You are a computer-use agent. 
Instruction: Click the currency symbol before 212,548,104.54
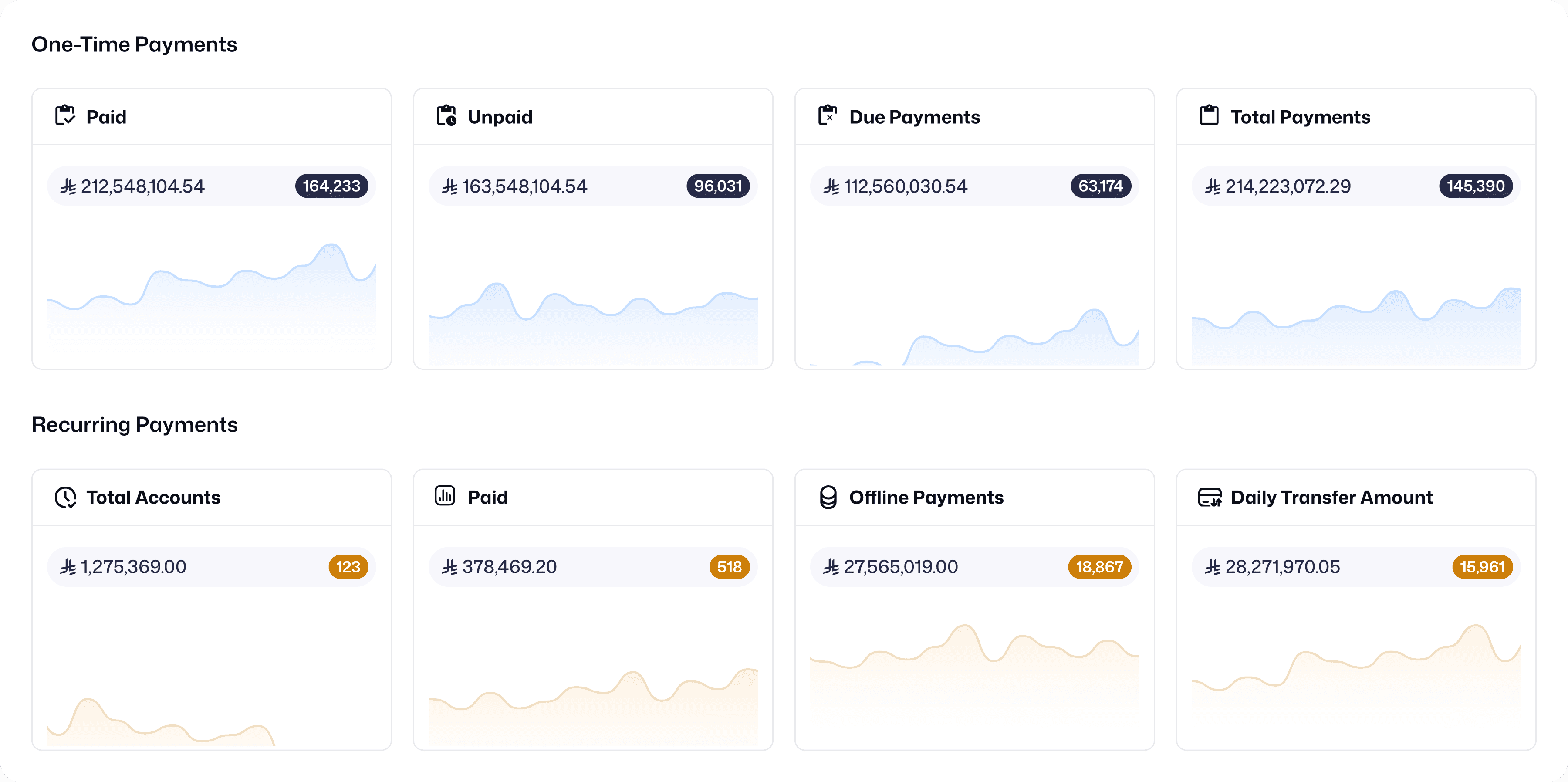click(69, 186)
